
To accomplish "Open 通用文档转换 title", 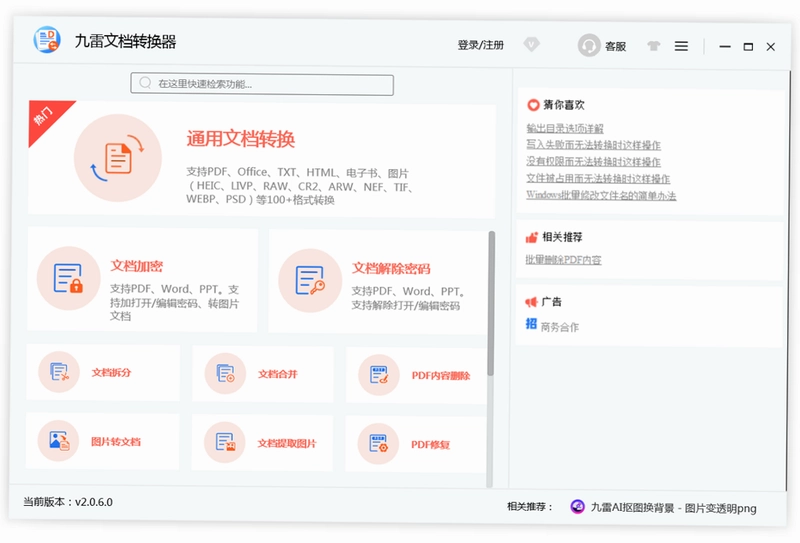I will click(x=241, y=139).
